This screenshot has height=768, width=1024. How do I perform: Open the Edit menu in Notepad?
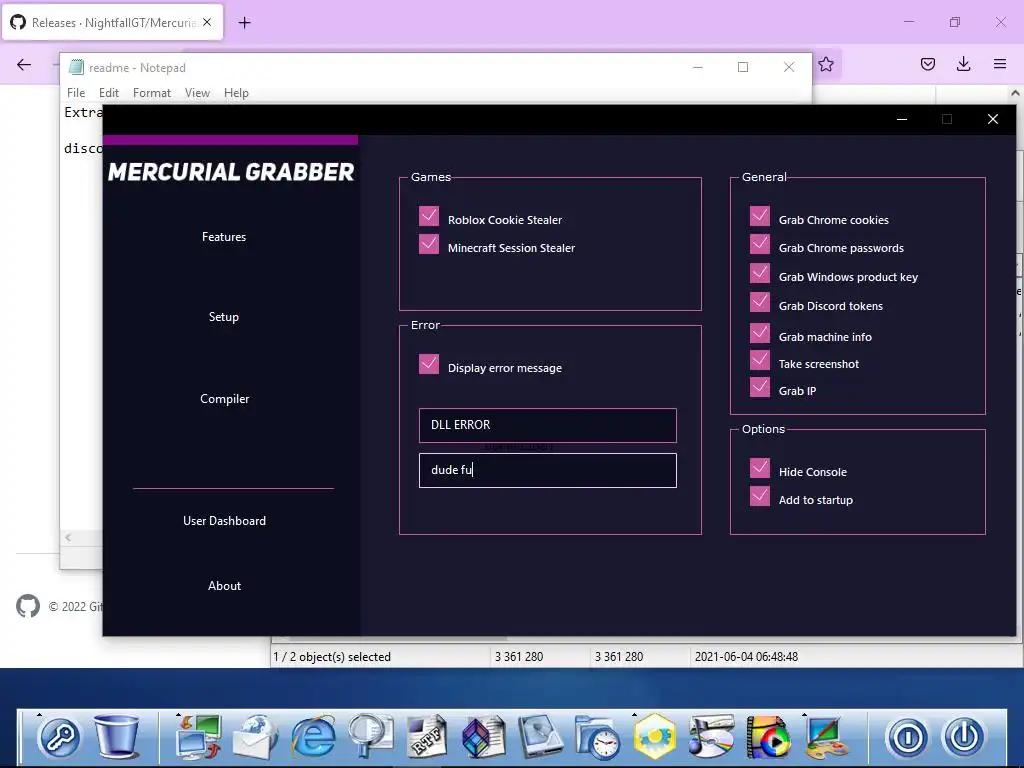click(108, 93)
